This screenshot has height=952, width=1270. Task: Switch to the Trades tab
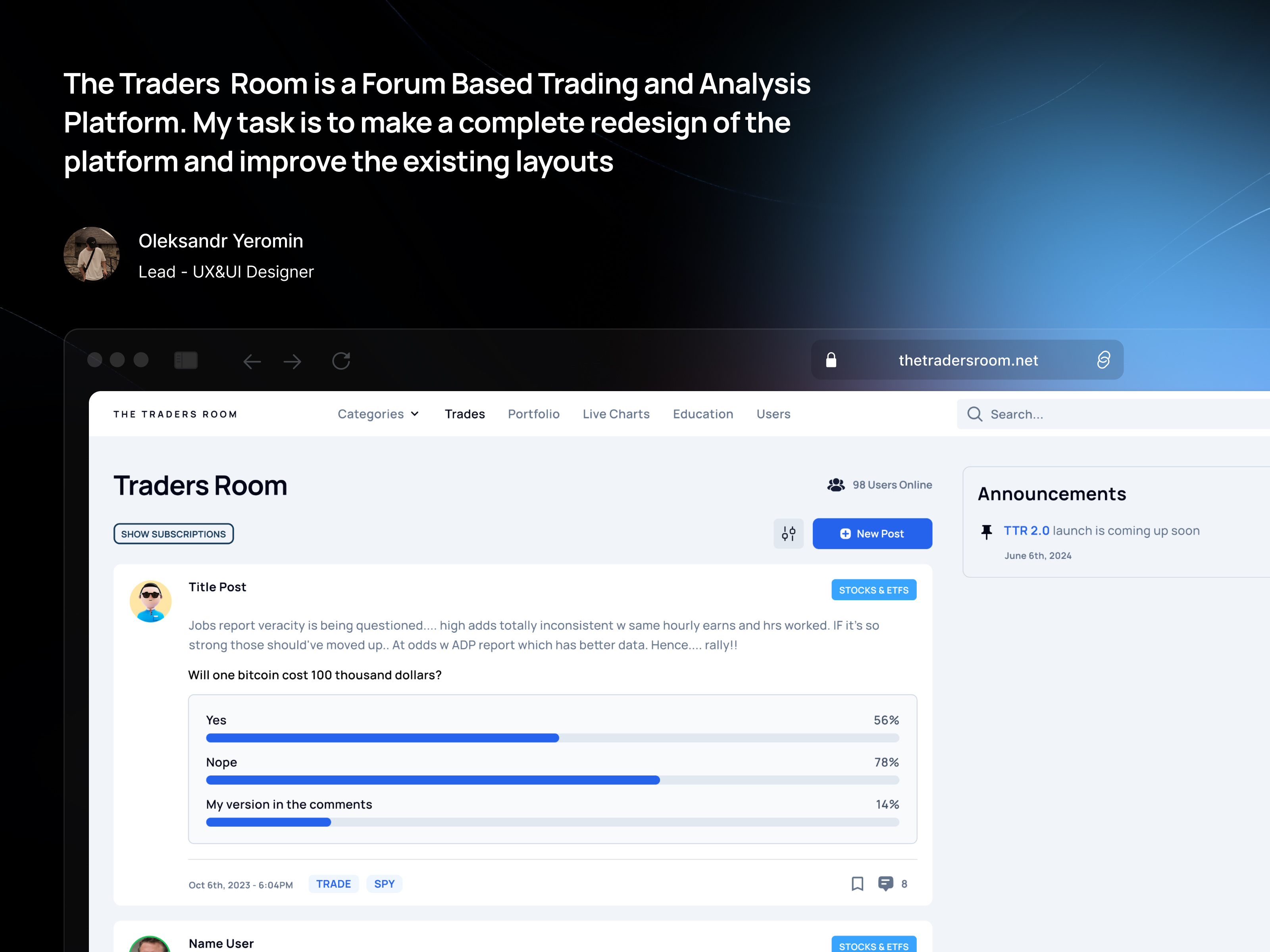[x=464, y=414]
